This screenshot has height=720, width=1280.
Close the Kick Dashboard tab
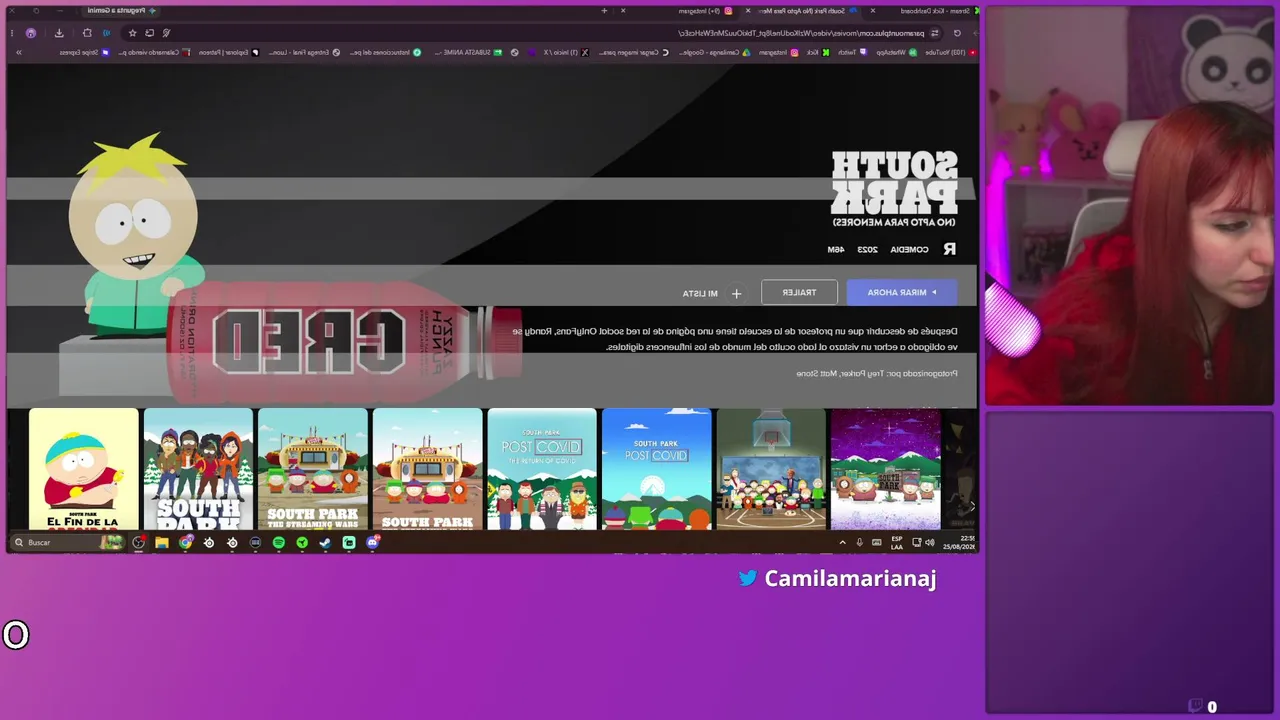pyautogui.click(x=873, y=11)
